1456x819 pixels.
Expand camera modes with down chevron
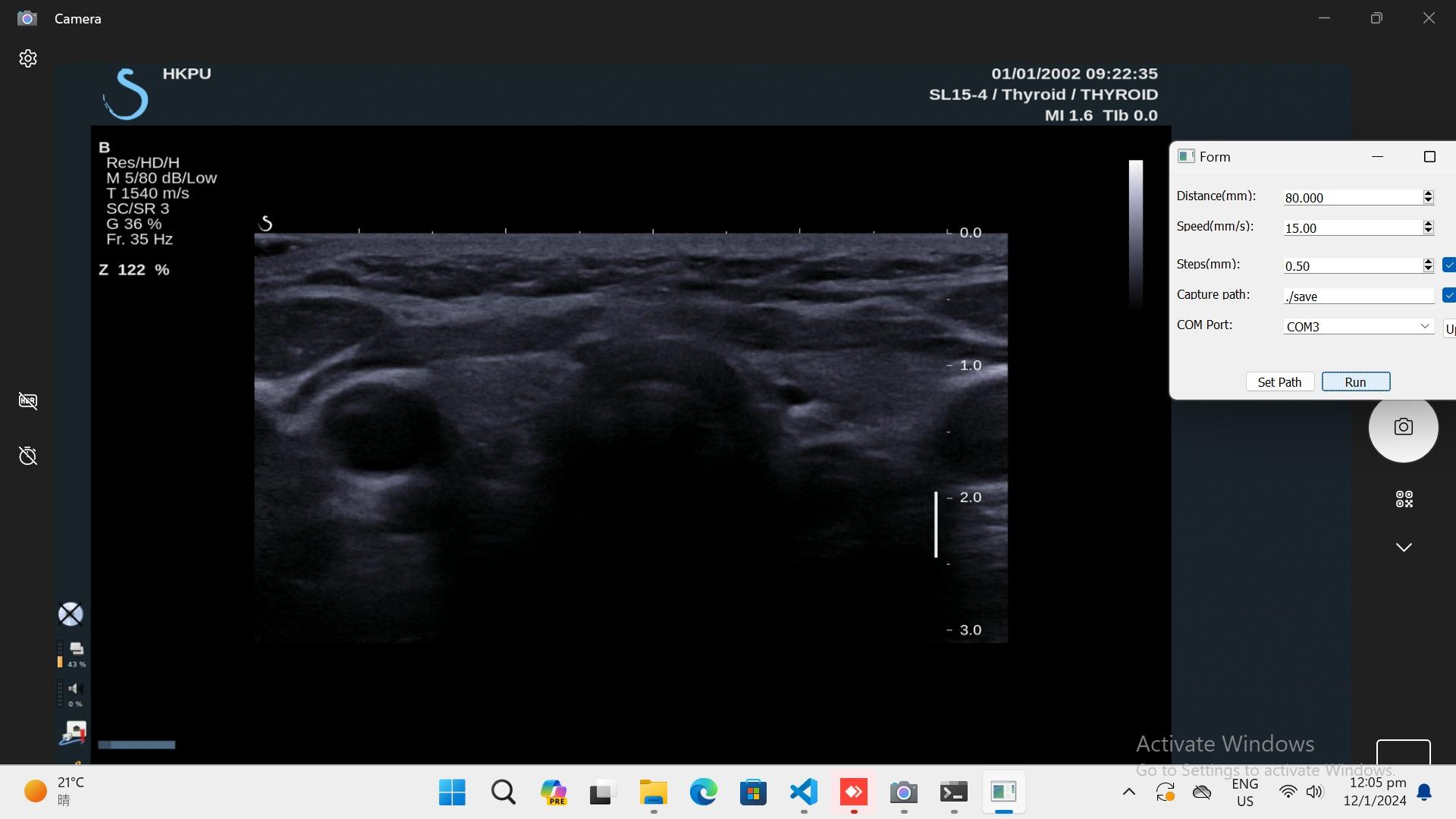point(1404,547)
